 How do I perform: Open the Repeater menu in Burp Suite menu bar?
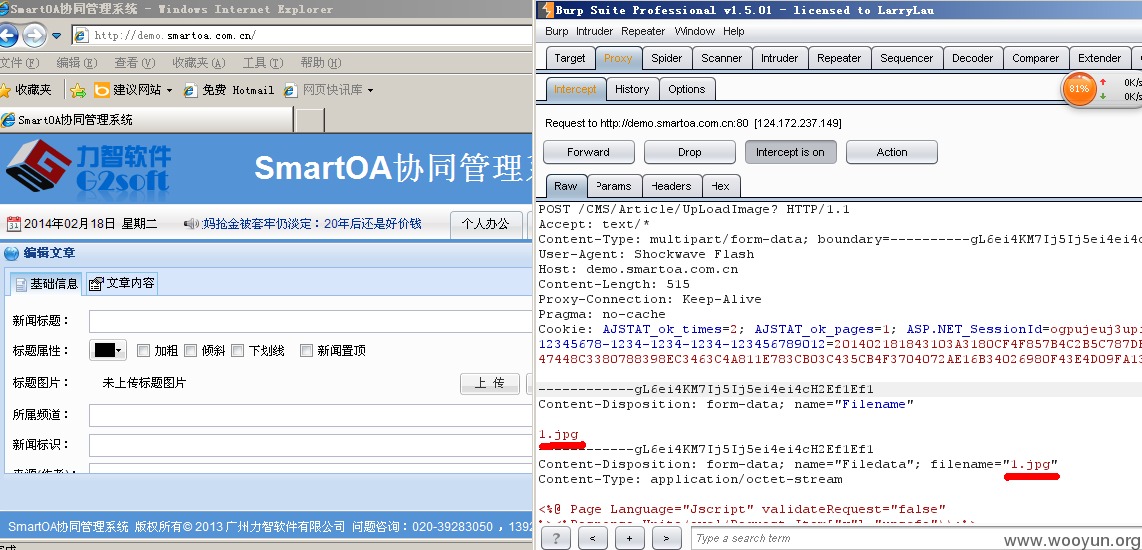click(x=643, y=31)
